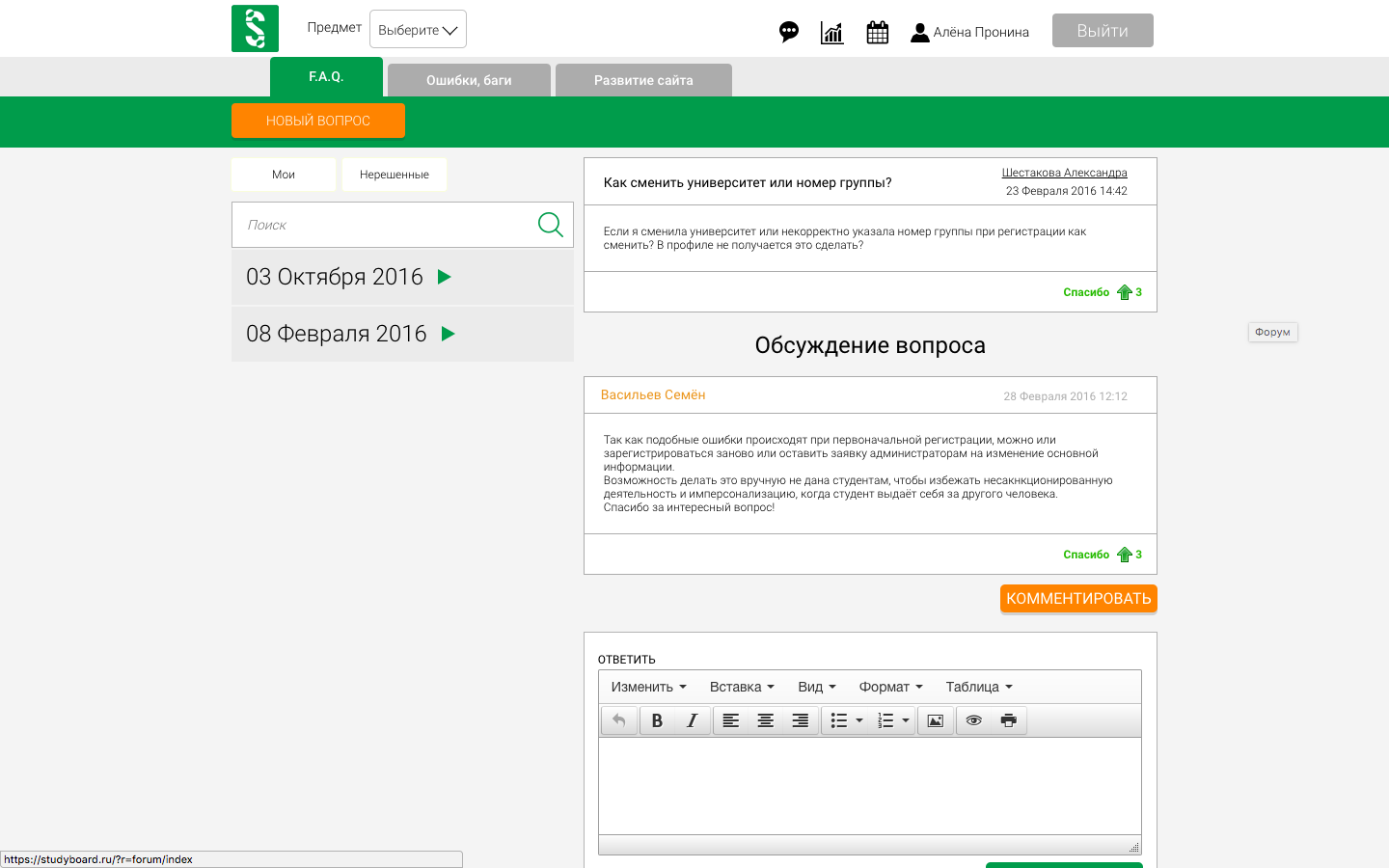The image size is (1389, 868).
Task: Toggle bold text in the editor
Action: pyautogui.click(x=657, y=720)
